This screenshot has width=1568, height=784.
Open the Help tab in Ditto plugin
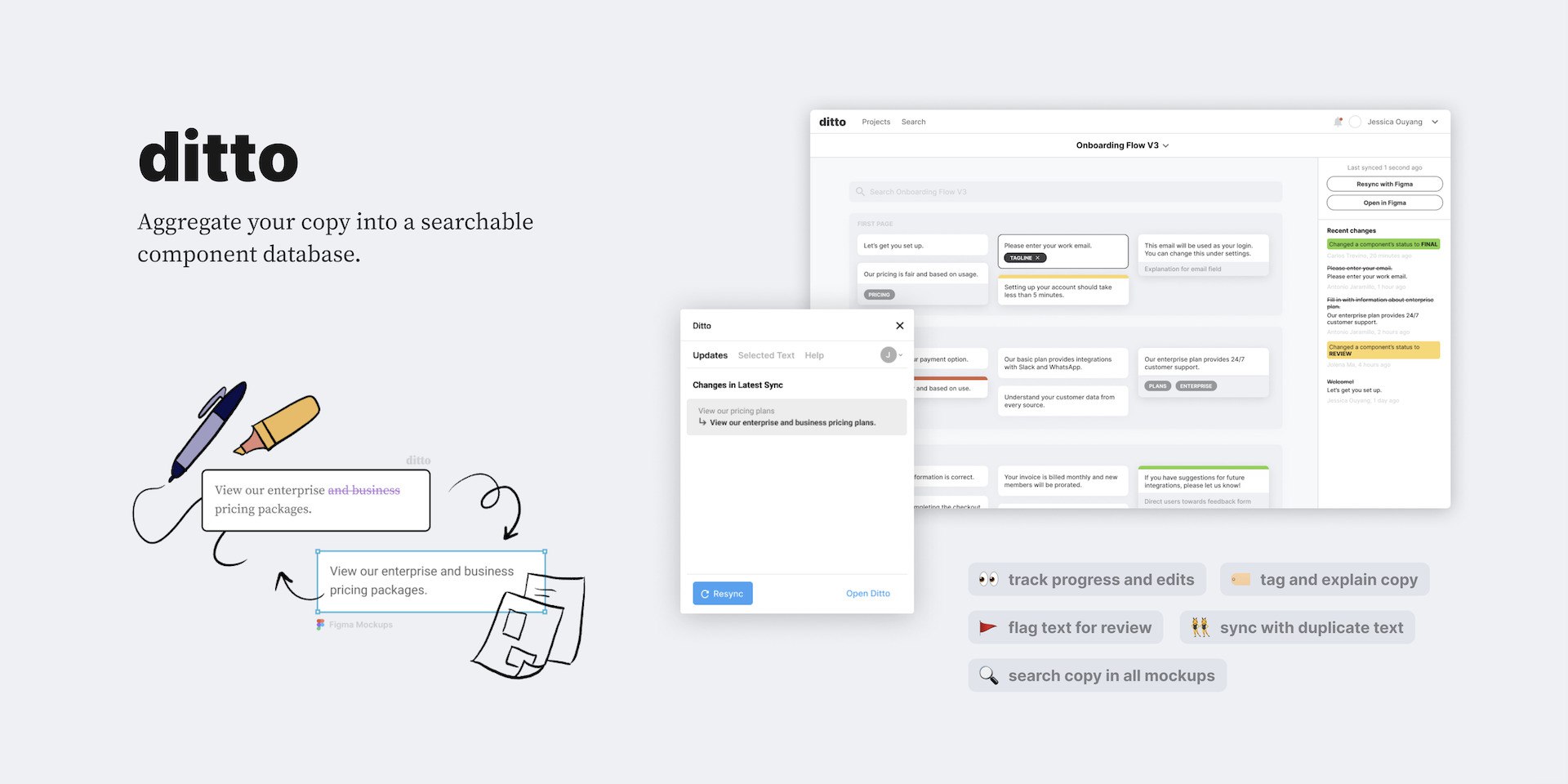coord(814,355)
